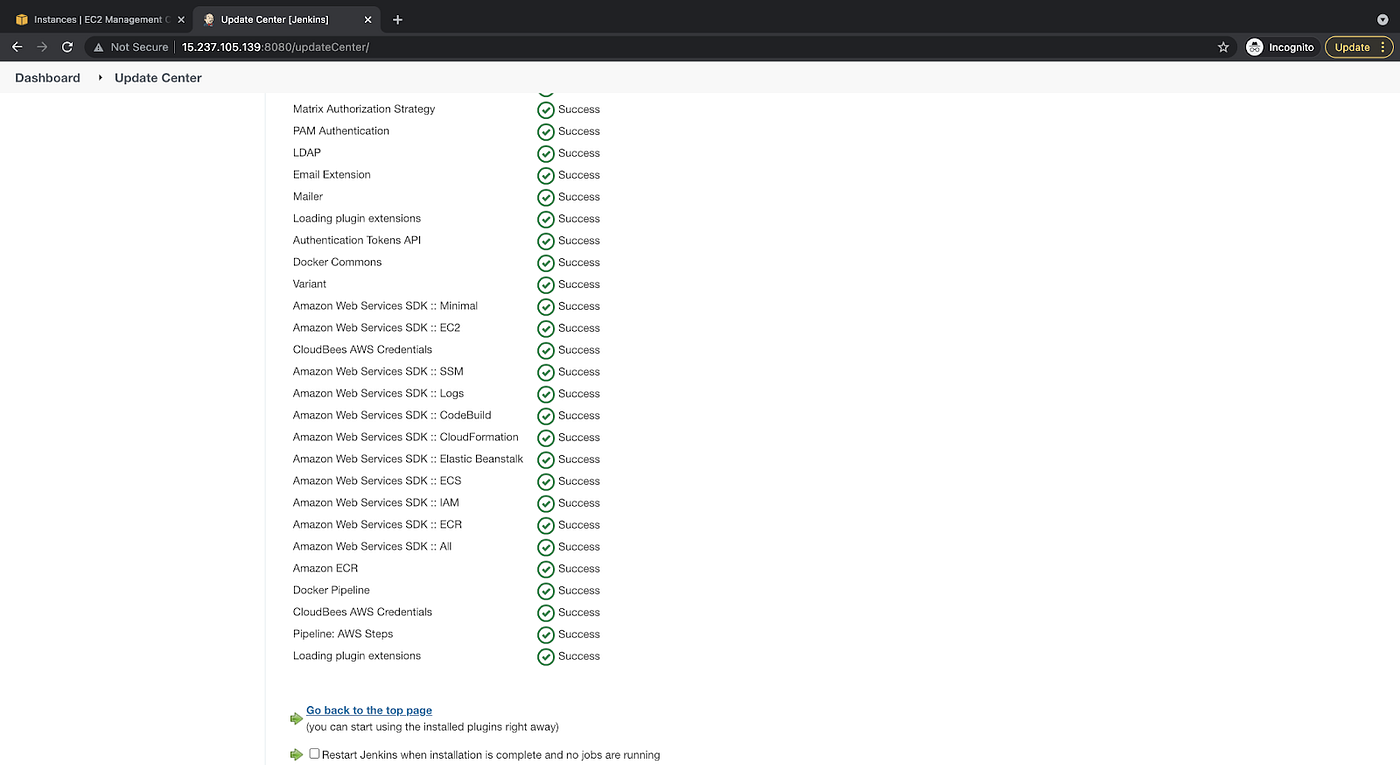Click the Success check icon for Docker Commons
This screenshot has width=1400, height=765.
pos(546,263)
